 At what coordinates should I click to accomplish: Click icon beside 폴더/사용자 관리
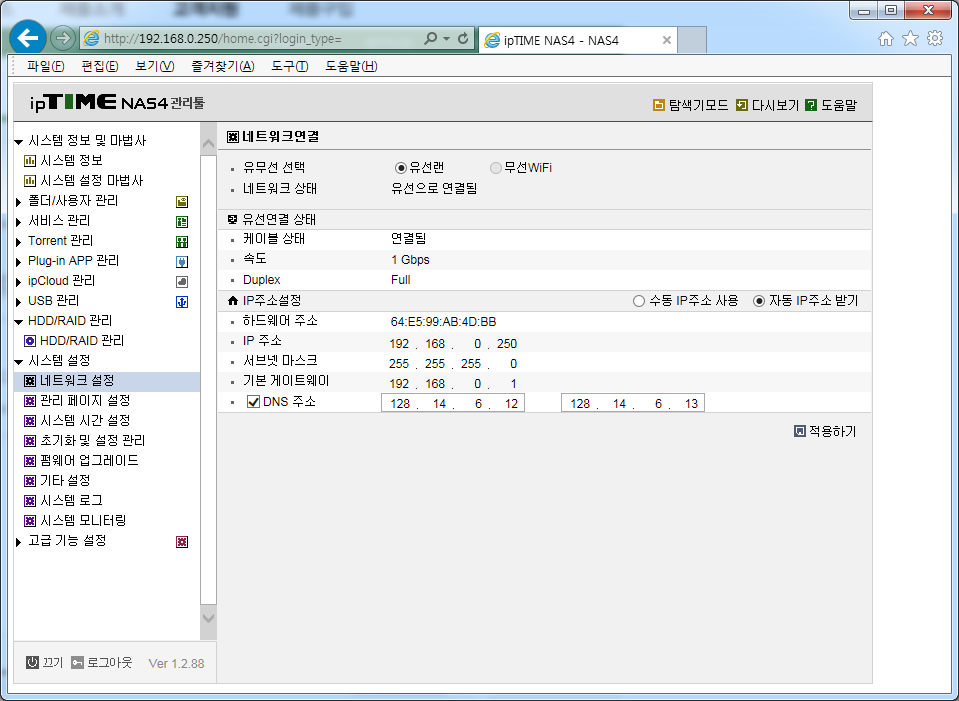pyautogui.click(x=182, y=202)
